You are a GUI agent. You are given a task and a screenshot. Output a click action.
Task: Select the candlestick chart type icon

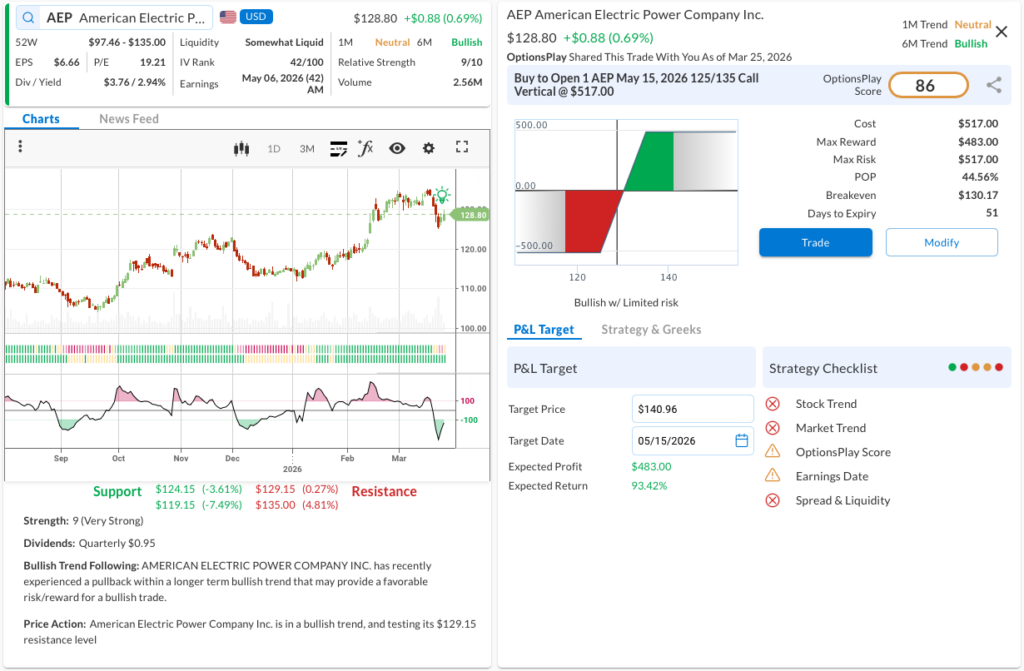pos(240,148)
